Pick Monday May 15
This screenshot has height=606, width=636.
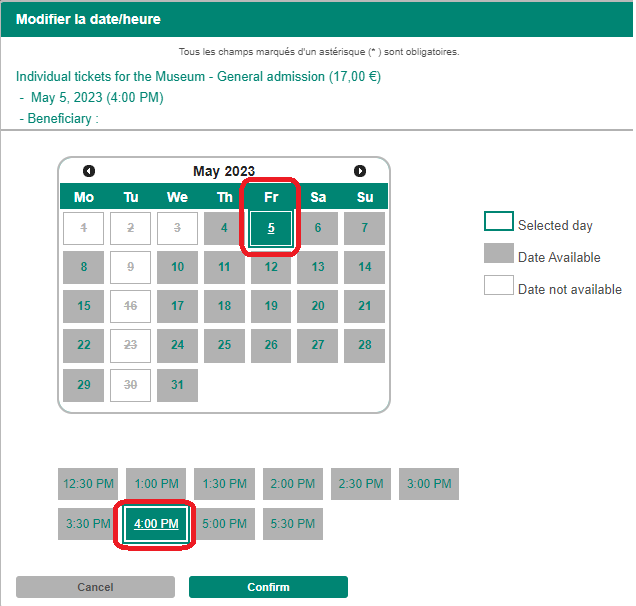(x=84, y=306)
